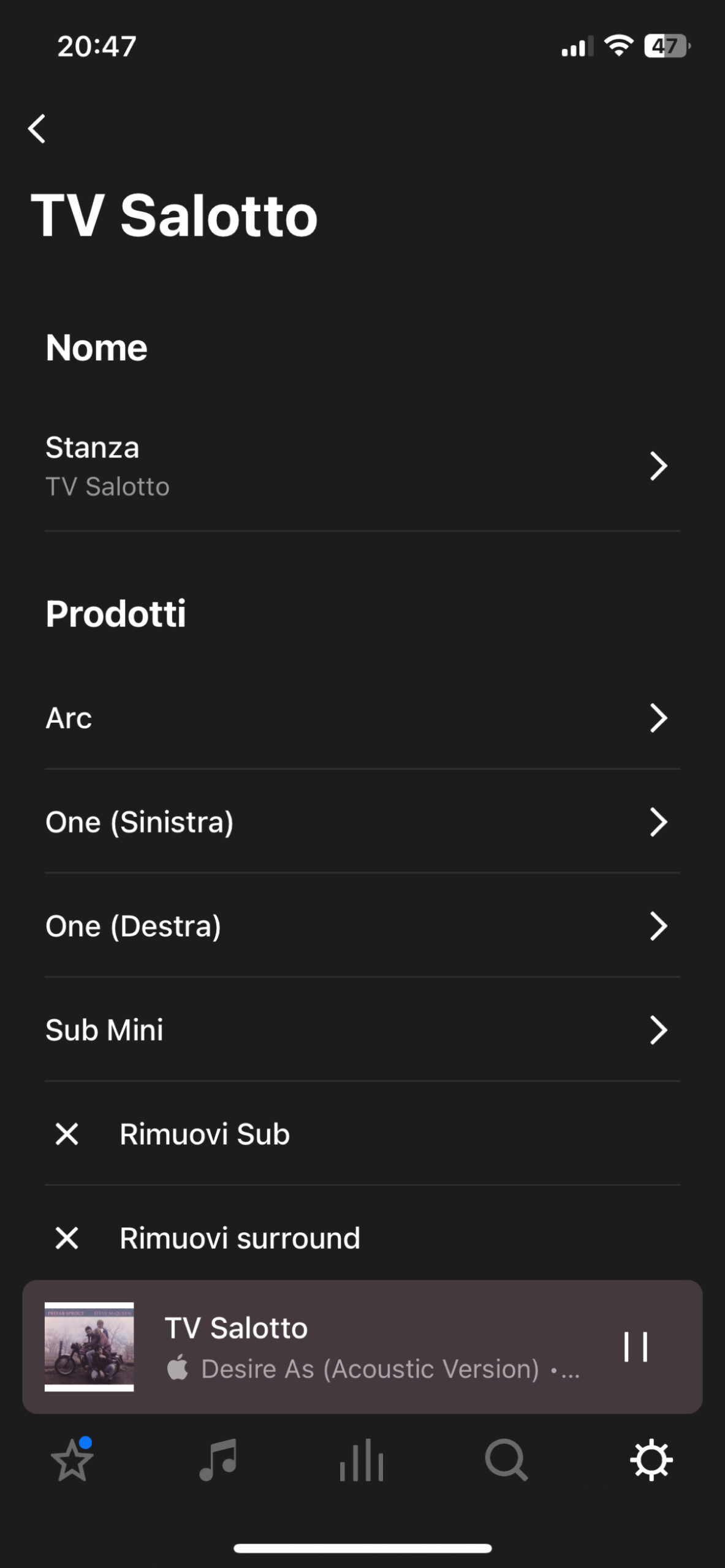Open the Sub Mini product row
The image size is (725, 1568).
point(362,1030)
